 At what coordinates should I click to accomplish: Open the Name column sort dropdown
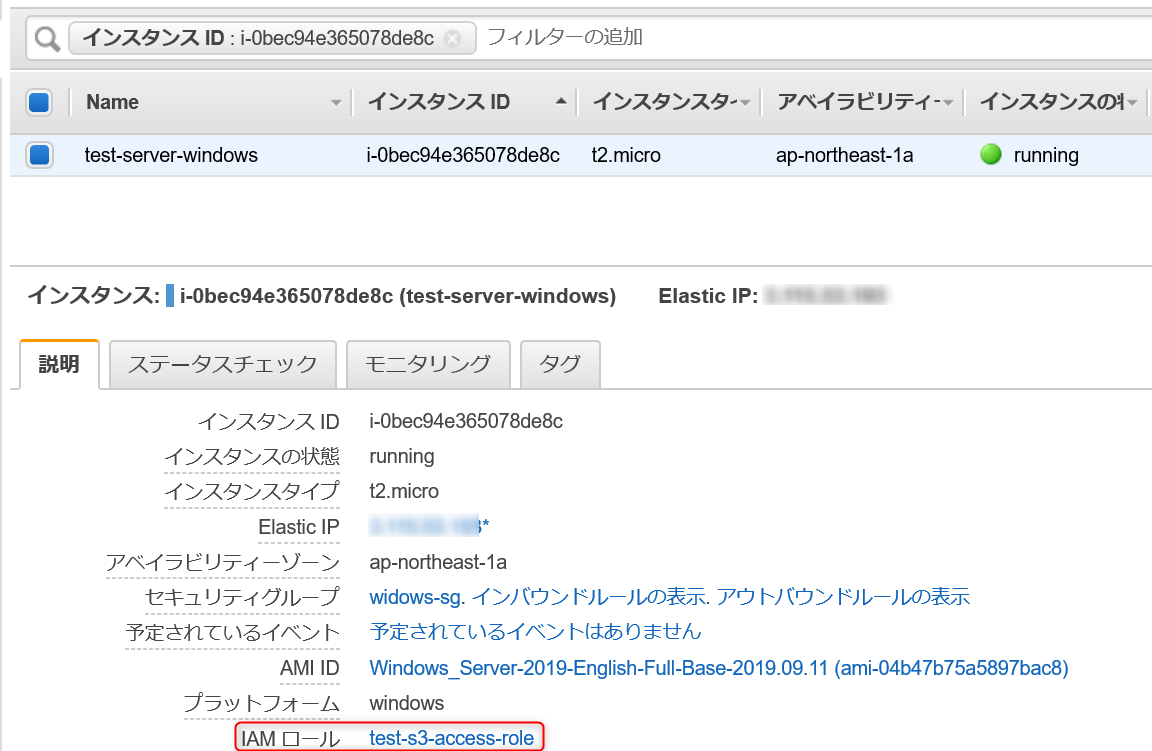click(336, 102)
